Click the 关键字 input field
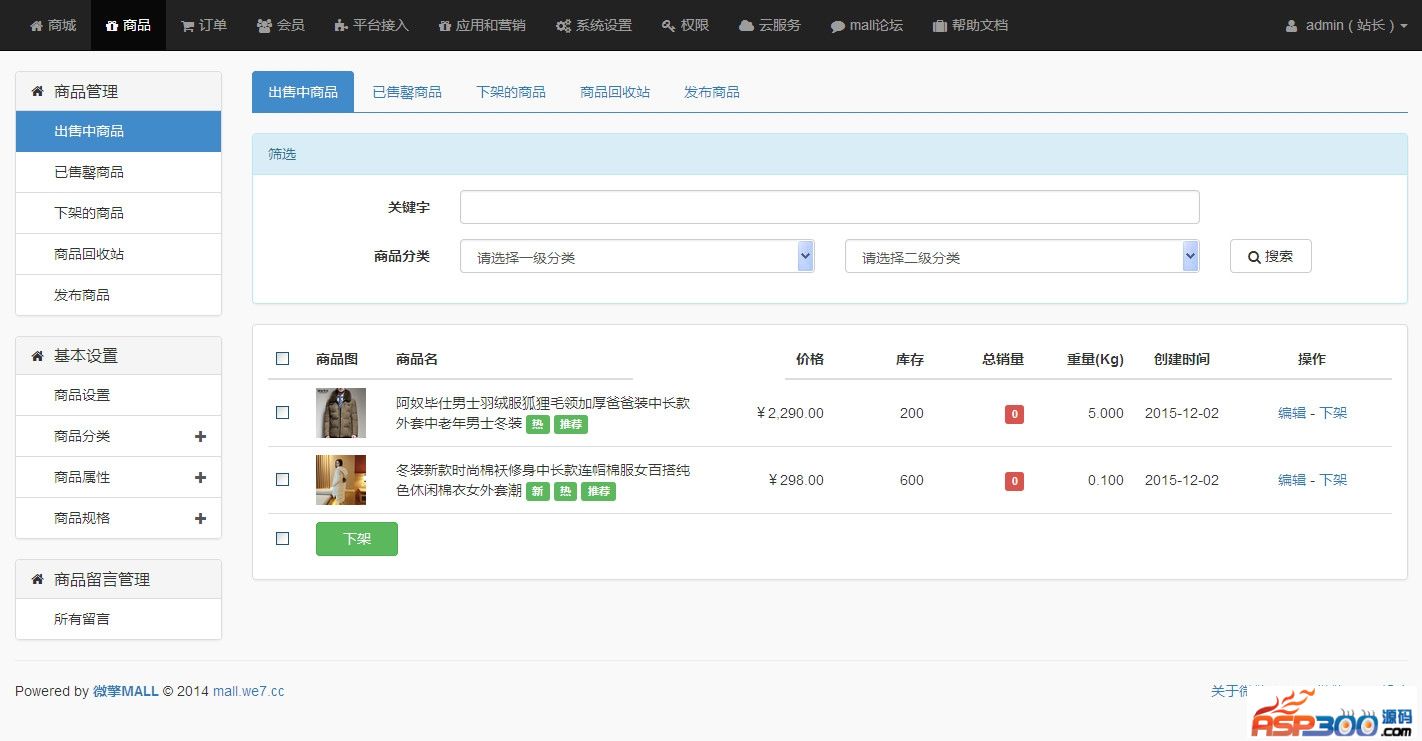 click(x=829, y=207)
